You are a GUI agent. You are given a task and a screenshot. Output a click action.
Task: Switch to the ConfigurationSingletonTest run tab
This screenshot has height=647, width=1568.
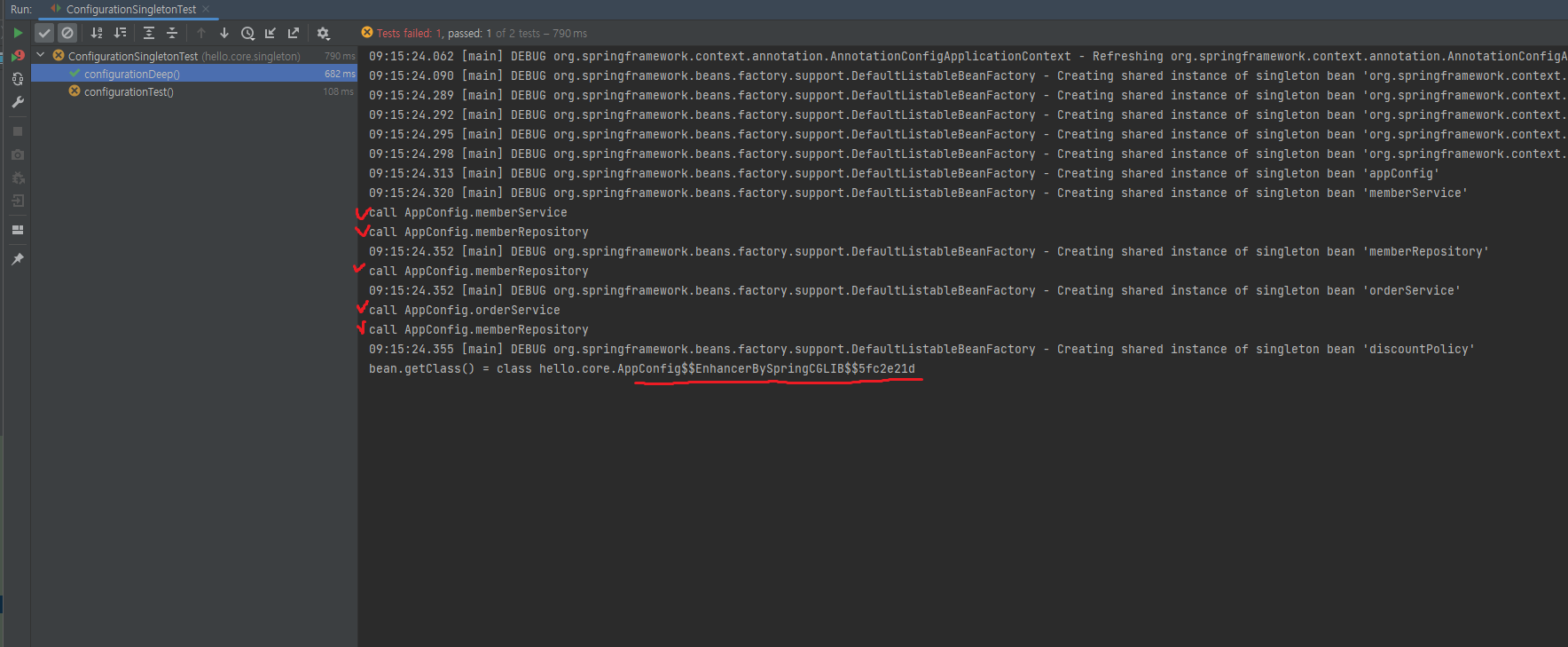click(131, 10)
